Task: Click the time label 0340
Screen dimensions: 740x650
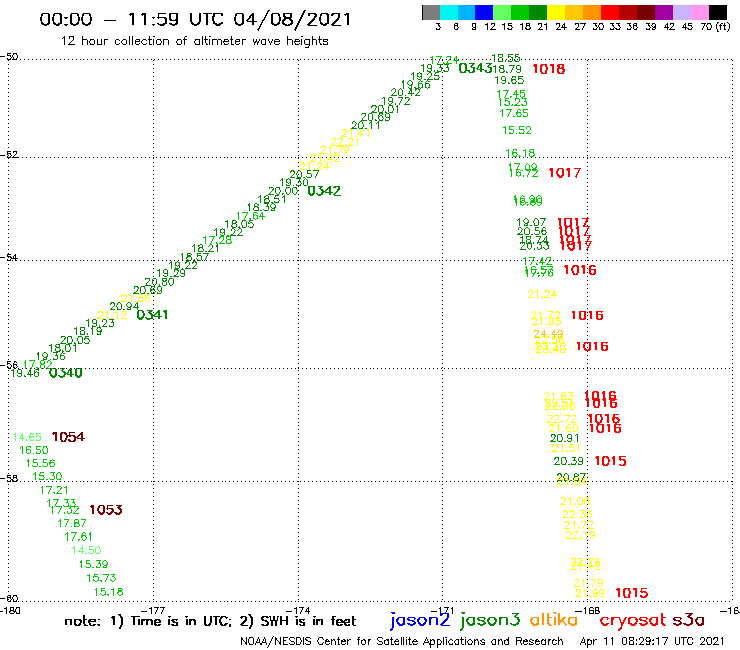Action: coord(66,373)
